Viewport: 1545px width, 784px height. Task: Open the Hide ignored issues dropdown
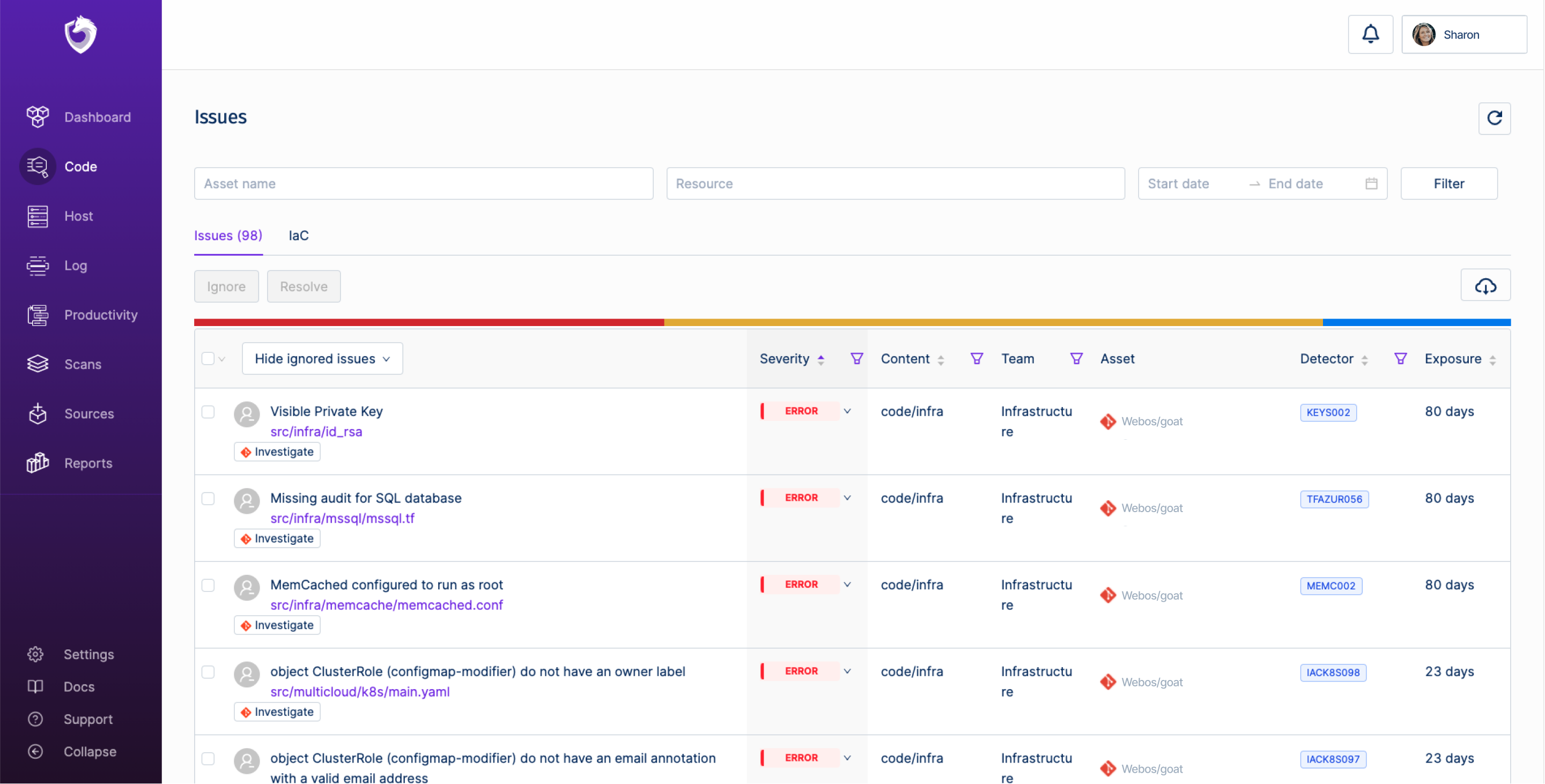322,358
